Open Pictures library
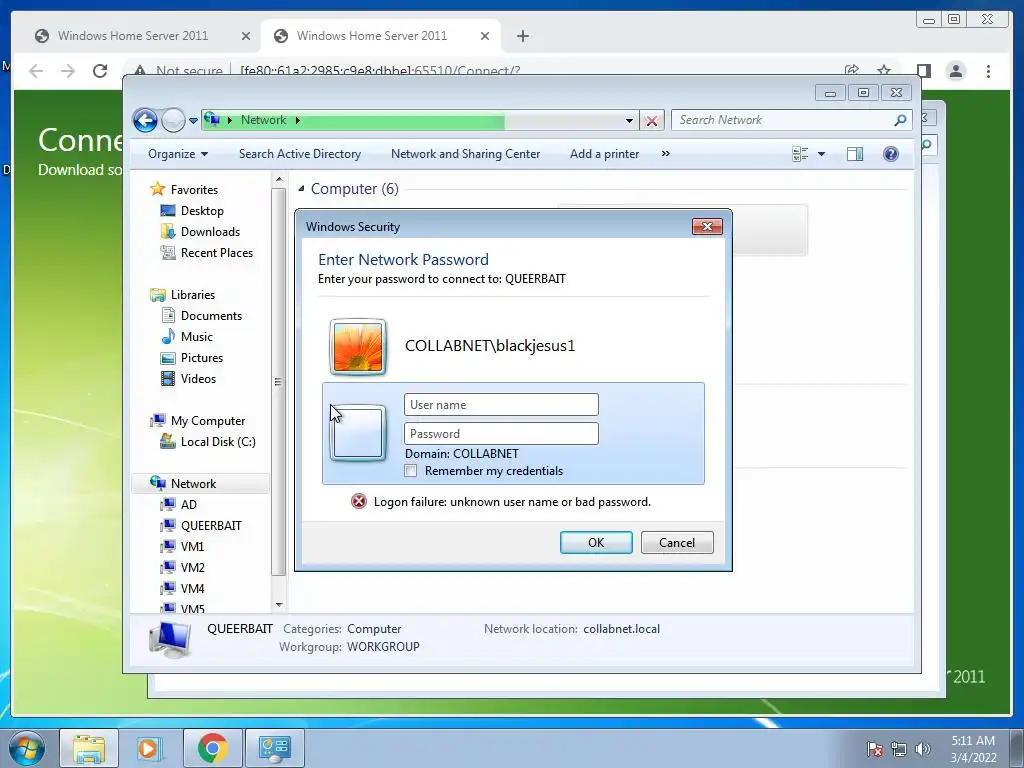The image size is (1024, 768). pyautogui.click(x=201, y=358)
